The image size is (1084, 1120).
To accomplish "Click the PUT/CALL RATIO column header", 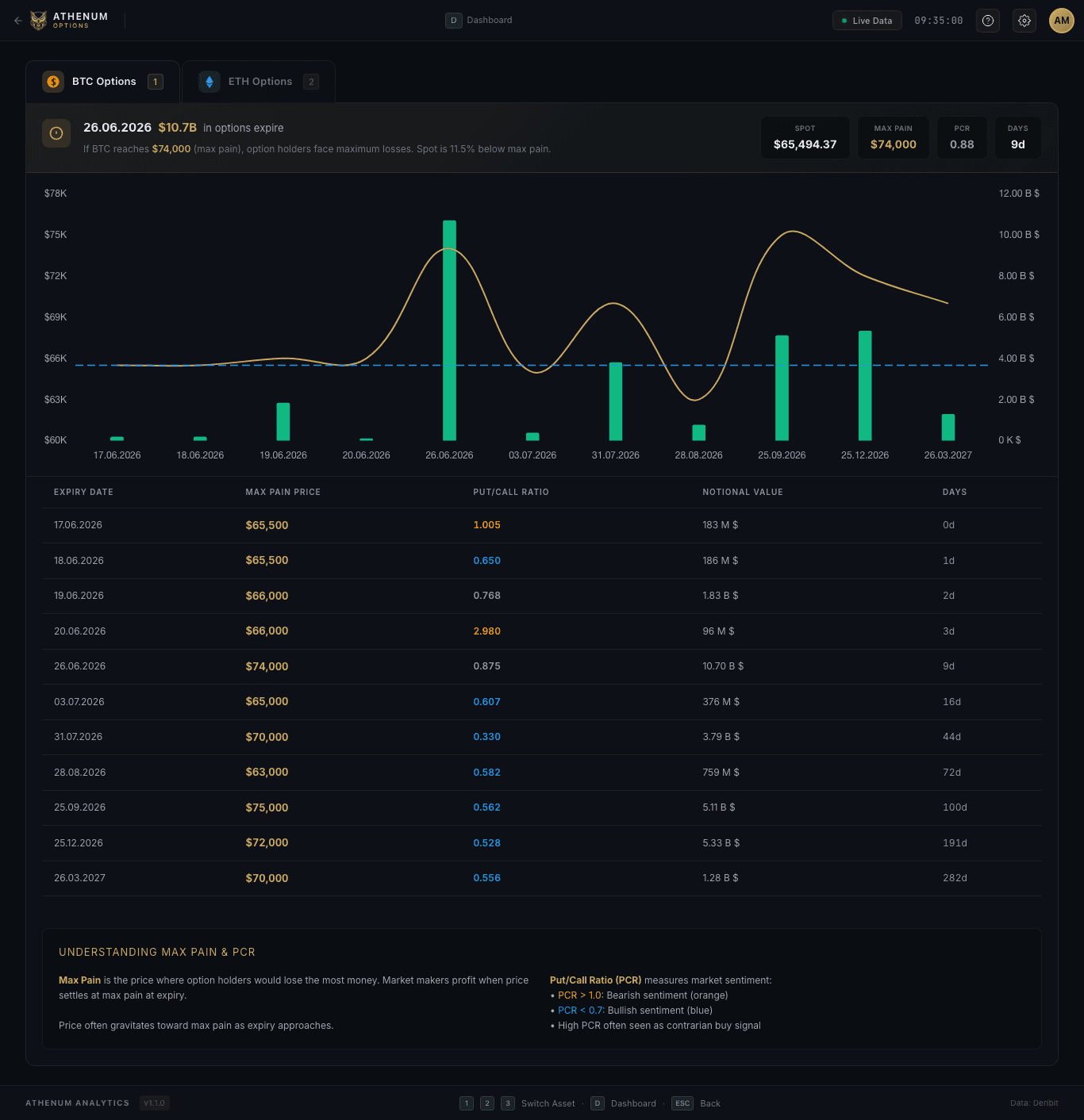I will pyautogui.click(x=511, y=492).
